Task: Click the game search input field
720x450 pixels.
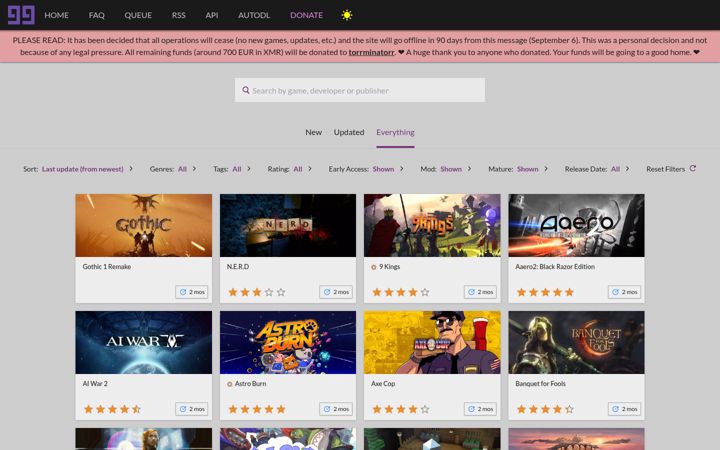Action: pos(360,90)
